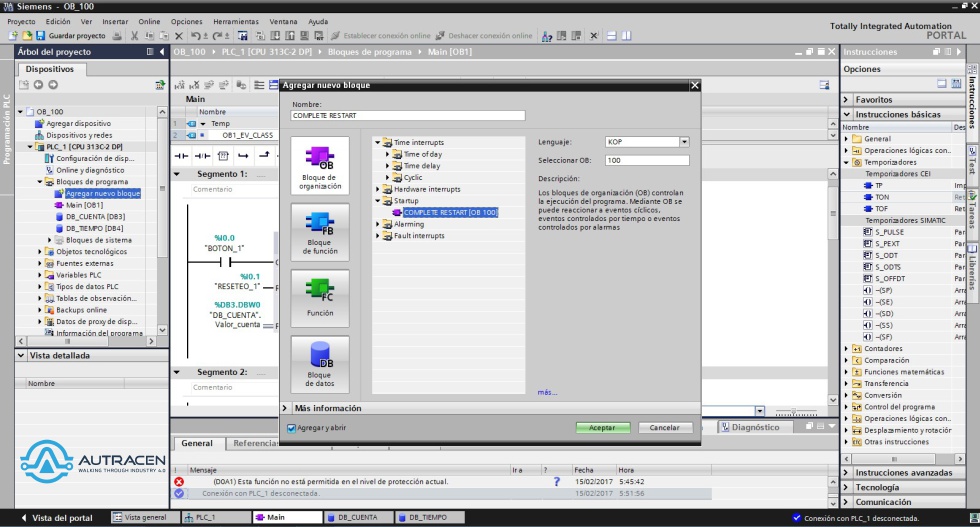This screenshot has height=527, width=980.
Task: Insert an empty box from ladder toolbar
Action: tap(223, 155)
